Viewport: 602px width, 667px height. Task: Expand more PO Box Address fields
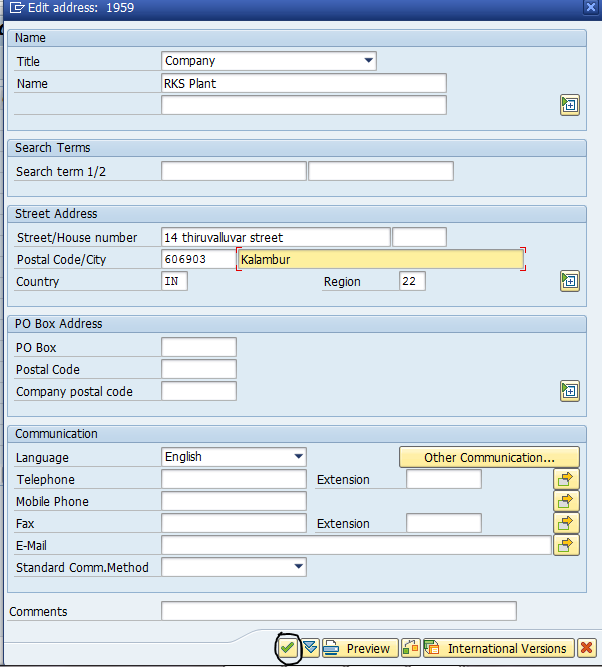(x=570, y=391)
